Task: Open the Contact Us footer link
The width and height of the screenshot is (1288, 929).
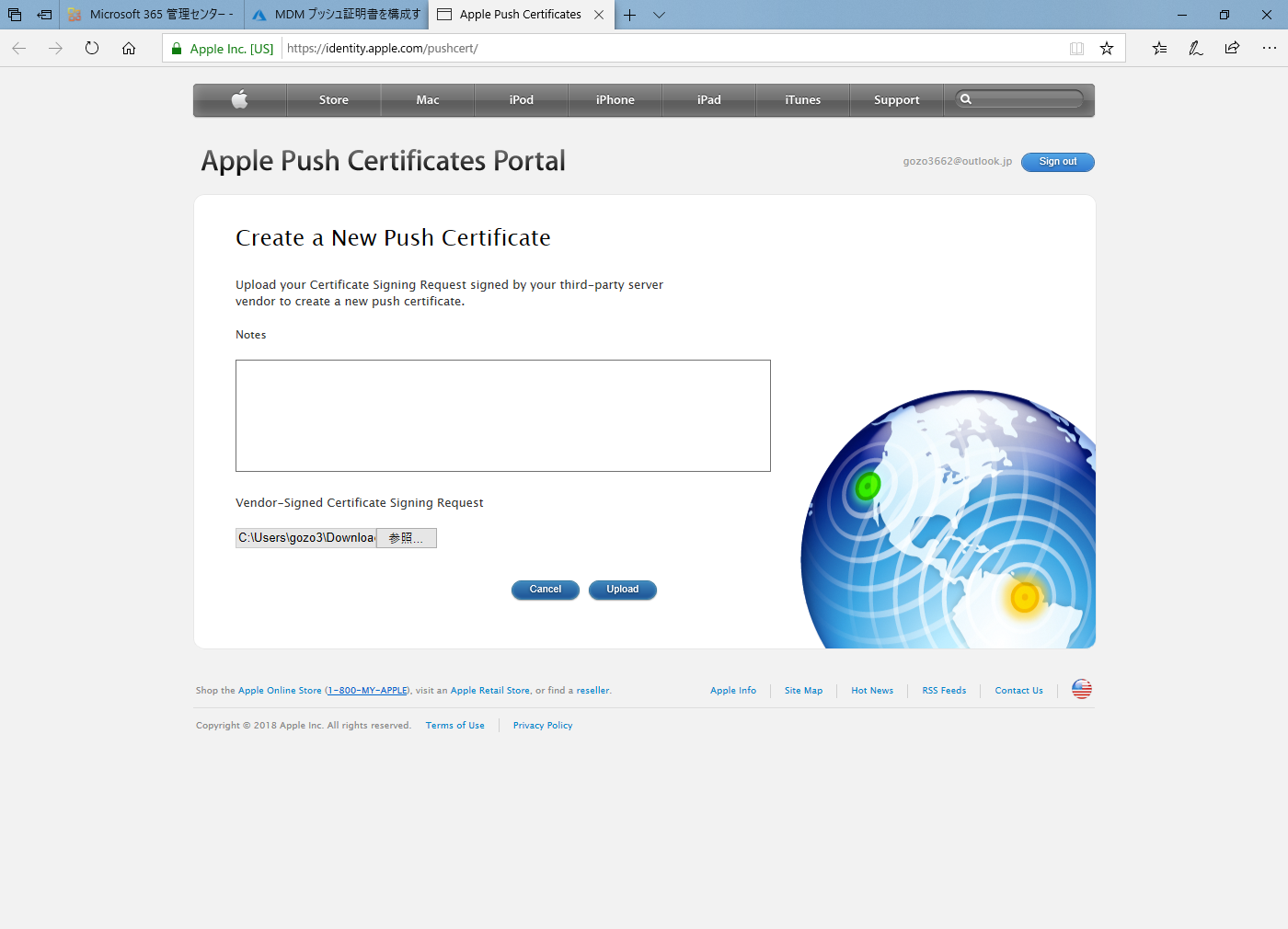Action: point(1019,691)
